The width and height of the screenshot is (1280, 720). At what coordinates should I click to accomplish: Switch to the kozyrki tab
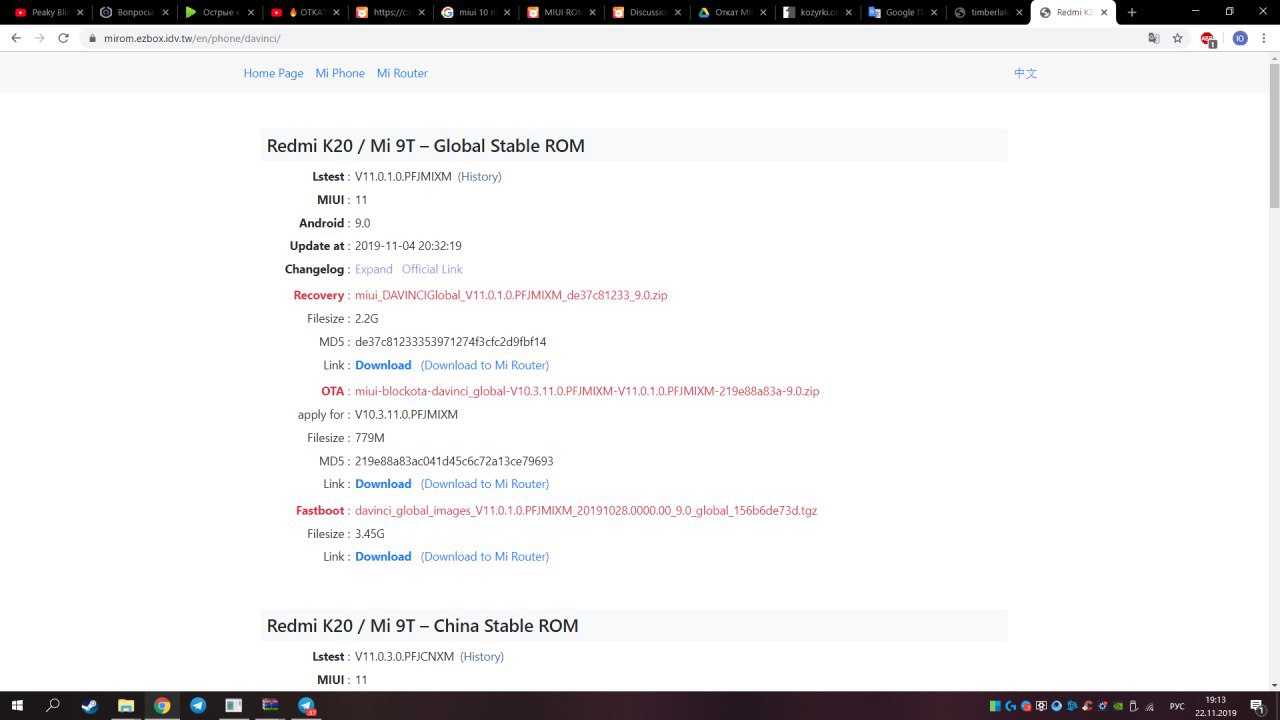(x=816, y=12)
